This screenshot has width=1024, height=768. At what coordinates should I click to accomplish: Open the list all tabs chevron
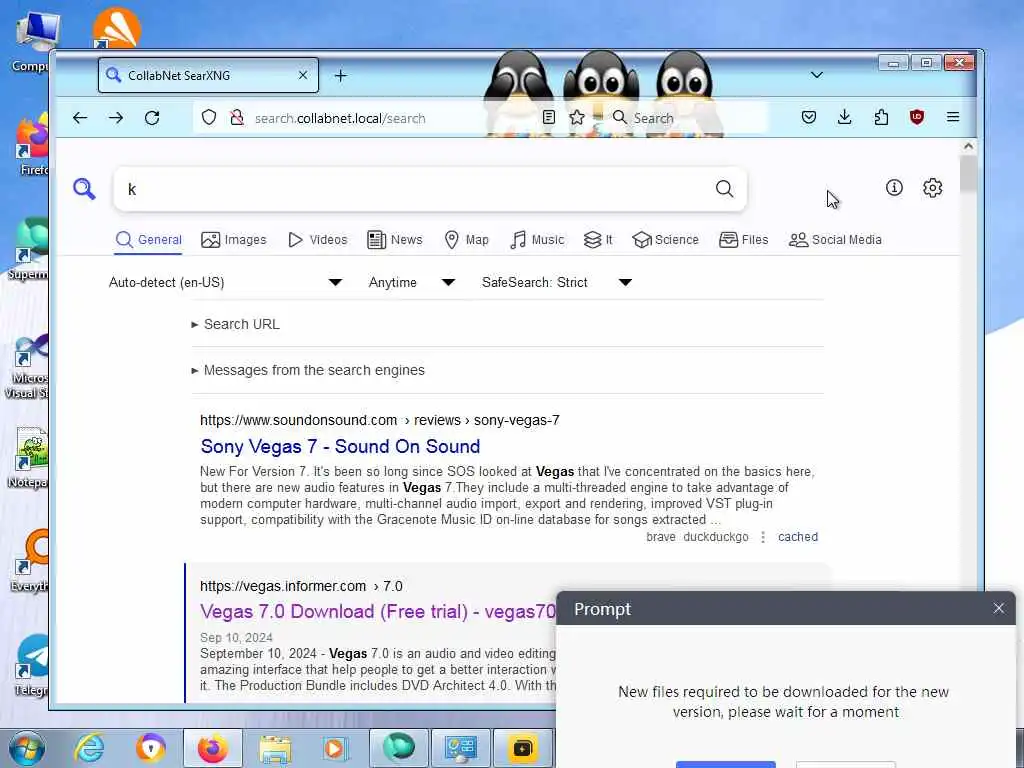pyautogui.click(x=816, y=75)
